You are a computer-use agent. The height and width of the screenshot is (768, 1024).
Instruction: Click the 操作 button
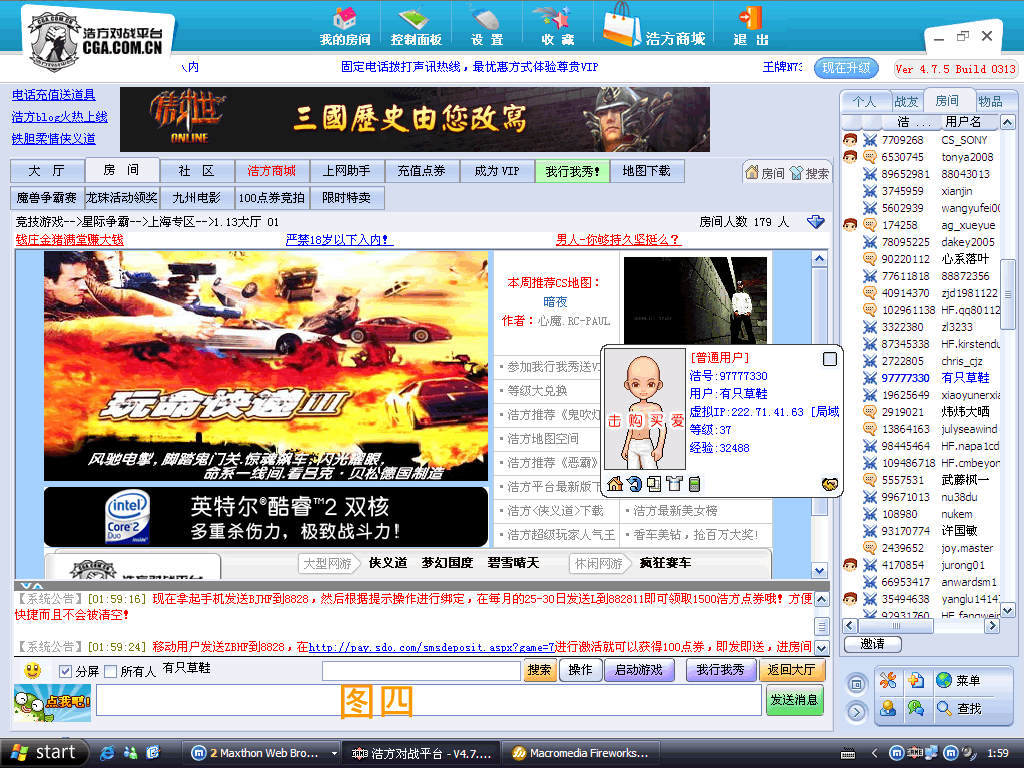[x=580, y=670]
